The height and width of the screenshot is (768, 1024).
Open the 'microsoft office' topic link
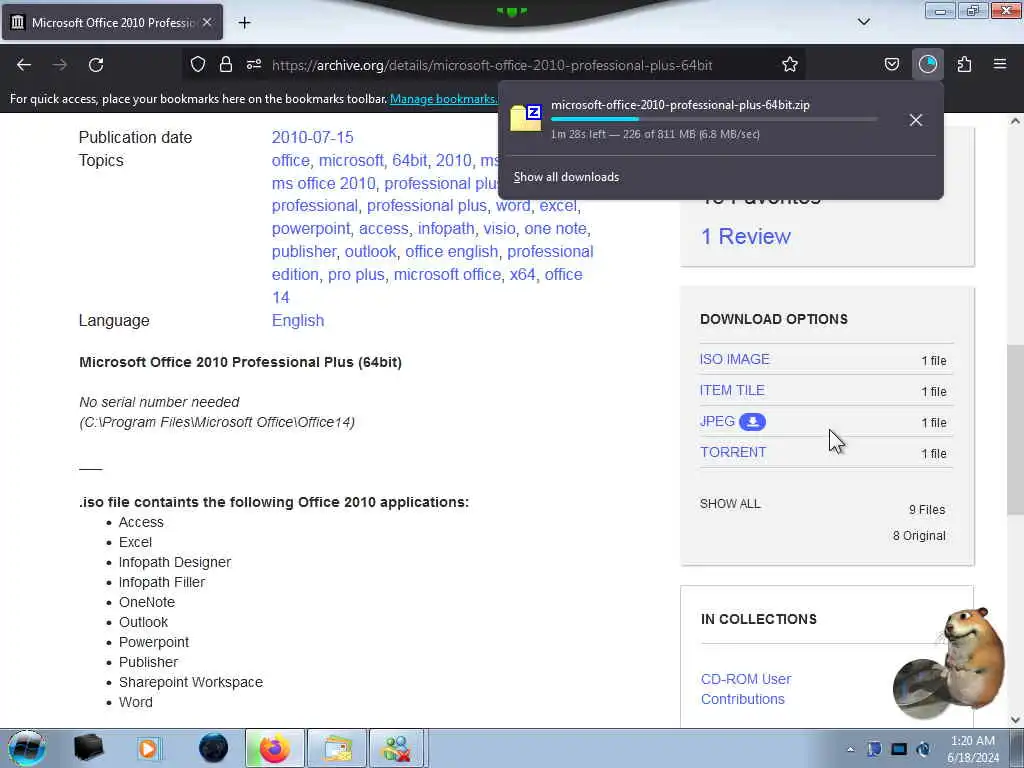(x=447, y=274)
